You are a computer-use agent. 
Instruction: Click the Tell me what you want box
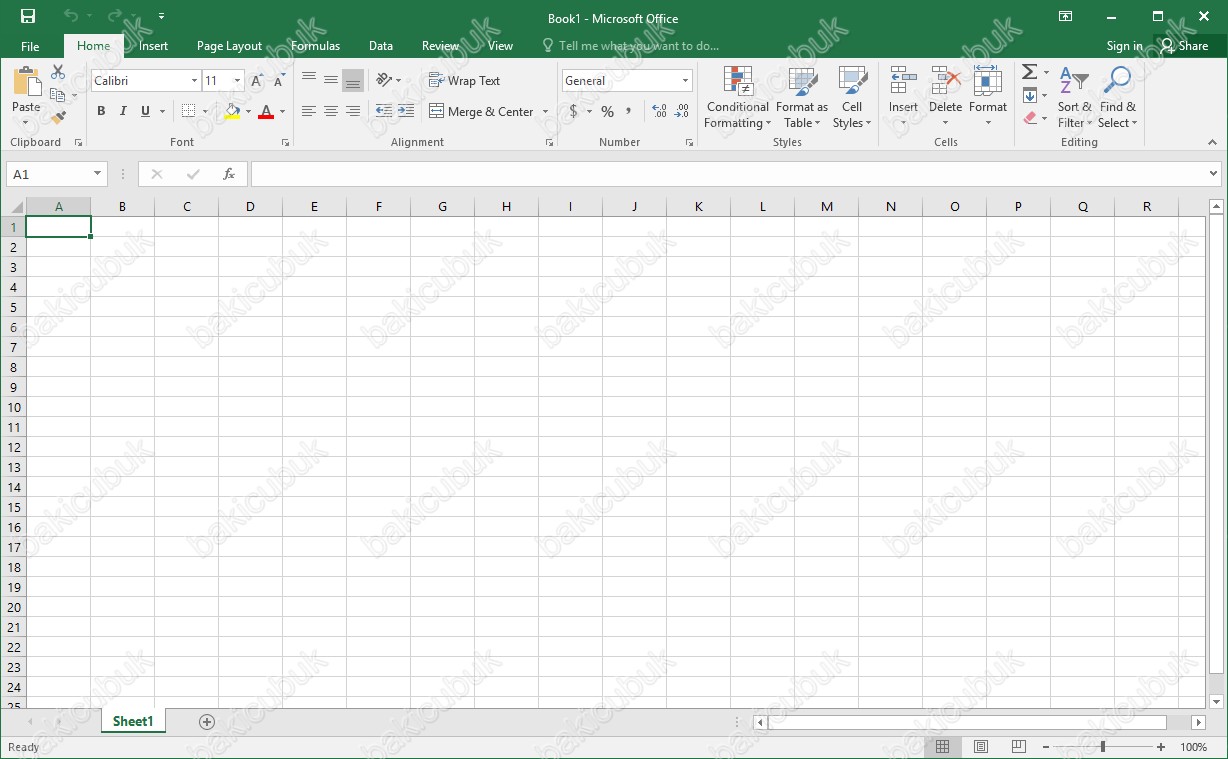click(630, 46)
